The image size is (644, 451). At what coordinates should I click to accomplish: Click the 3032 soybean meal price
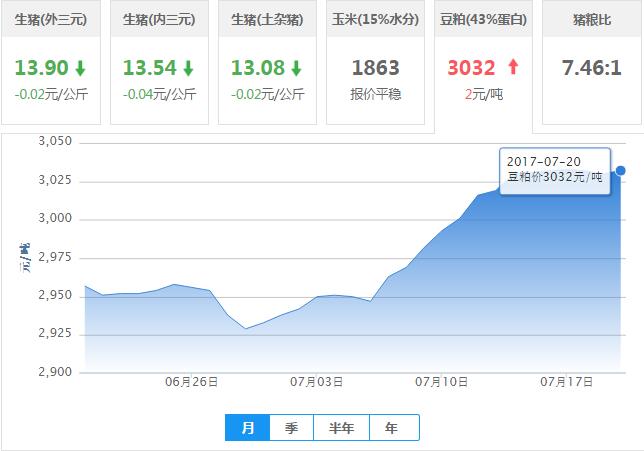[x=471, y=68]
